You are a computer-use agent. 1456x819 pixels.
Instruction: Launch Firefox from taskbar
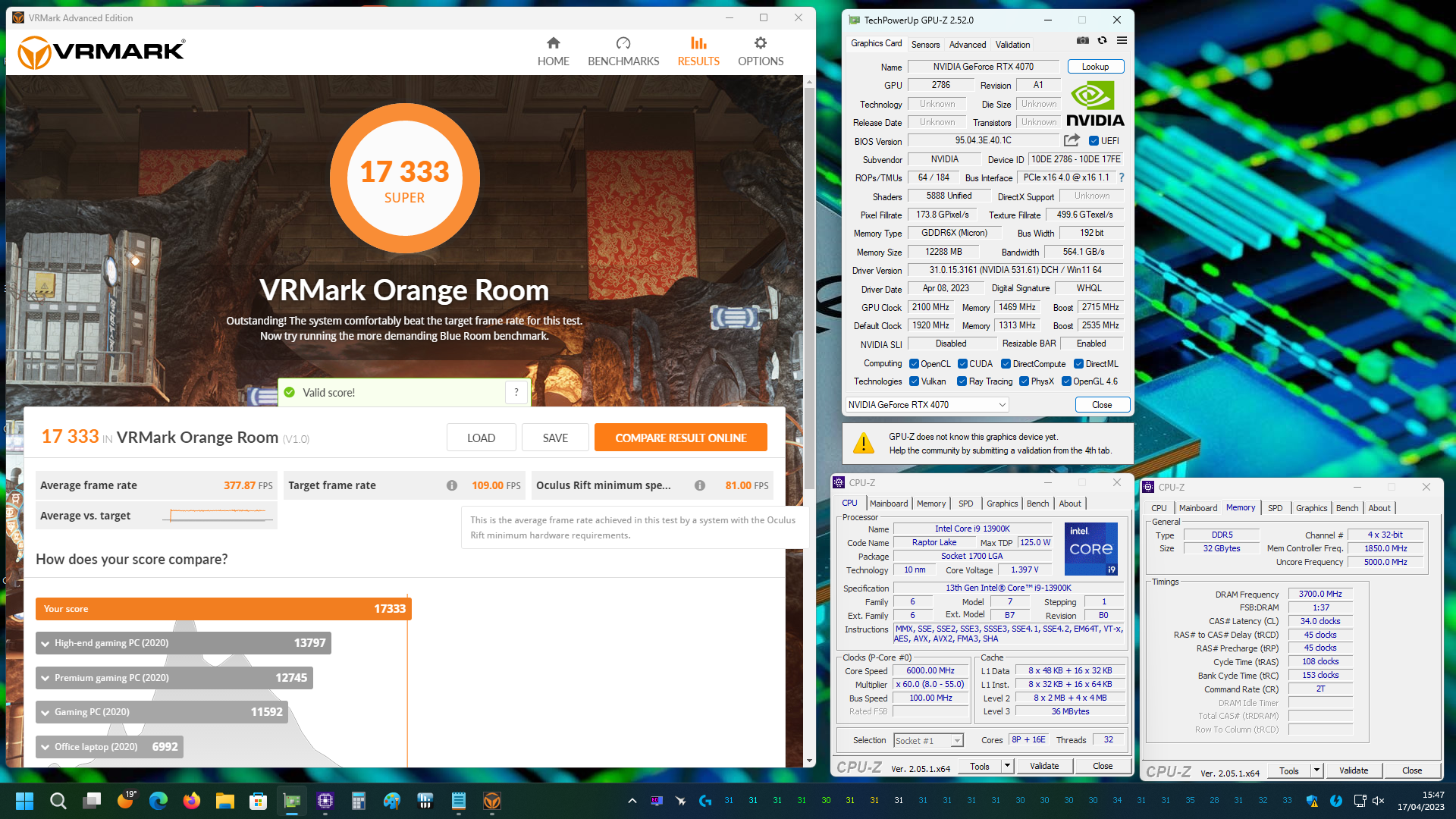click(x=192, y=801)
